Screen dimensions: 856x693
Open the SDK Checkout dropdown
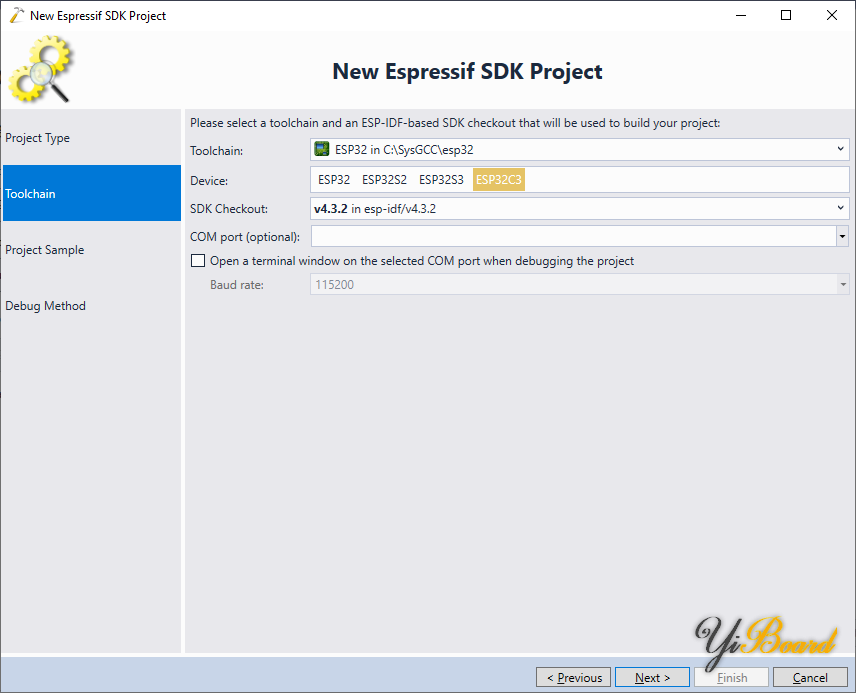click(840, 208)
